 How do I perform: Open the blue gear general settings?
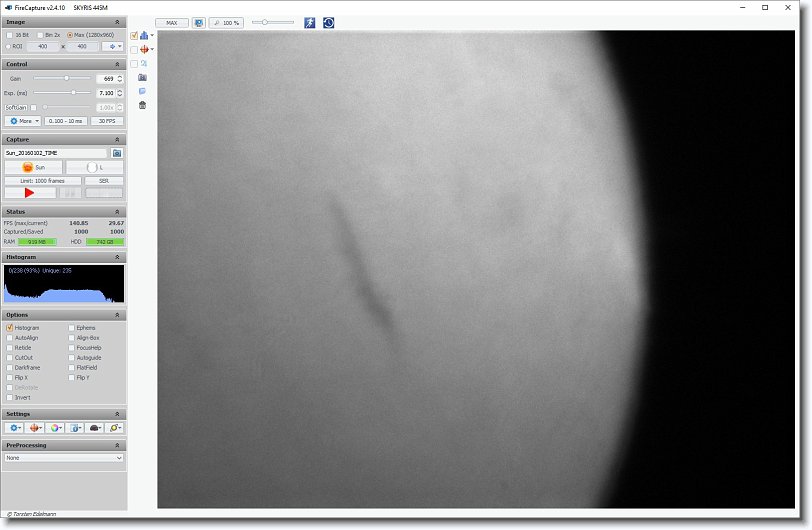click(x=14, y=428)
